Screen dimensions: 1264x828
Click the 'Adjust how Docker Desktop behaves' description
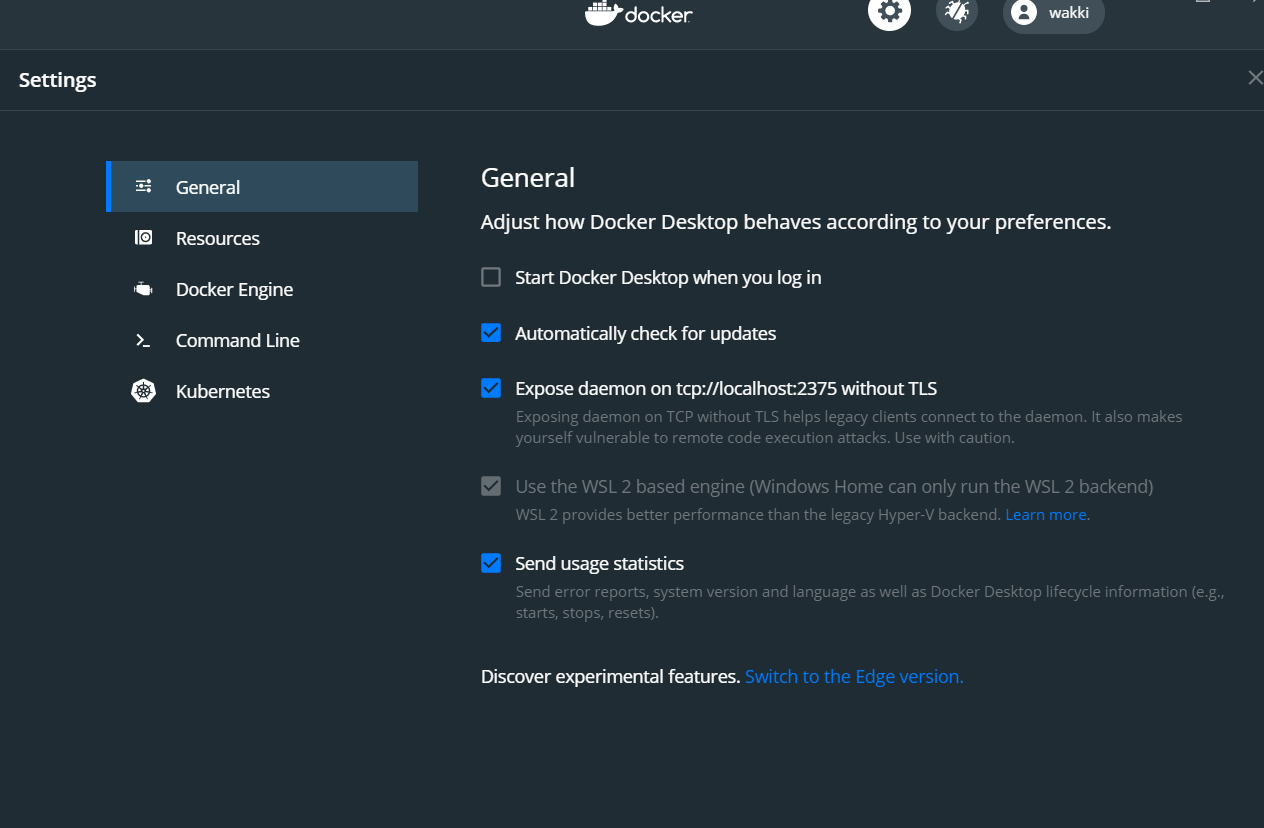(796, 222)
